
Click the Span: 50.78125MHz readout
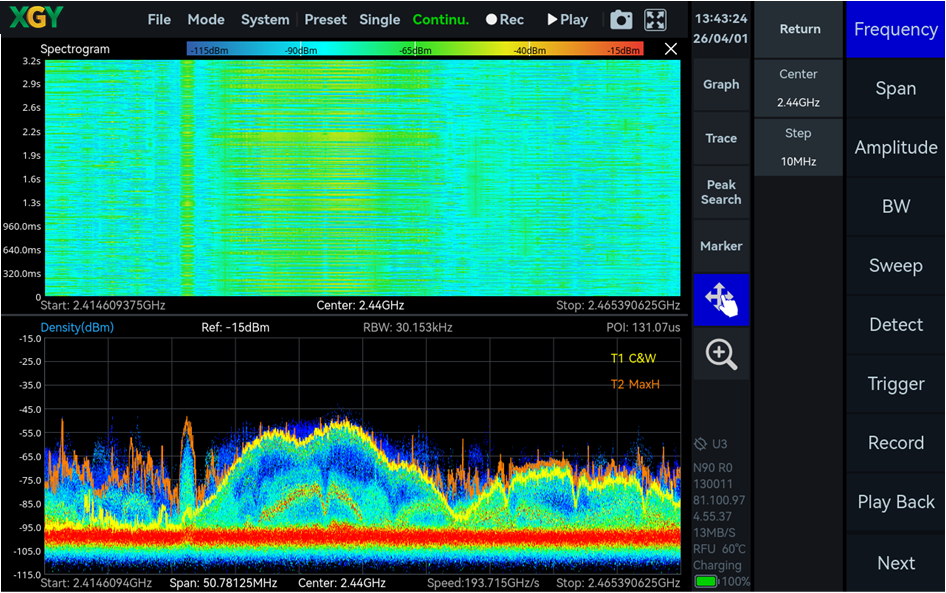coord(223,583)
